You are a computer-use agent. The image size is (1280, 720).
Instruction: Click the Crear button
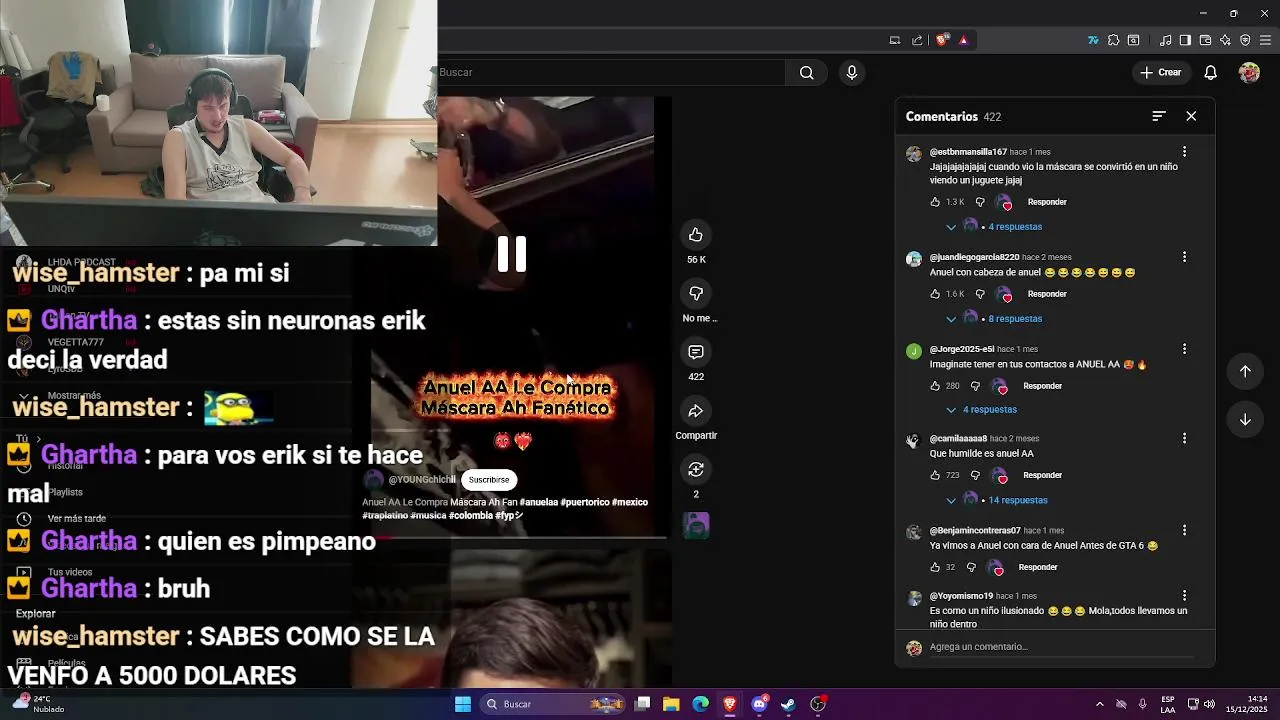click(x=1161, y=72)
